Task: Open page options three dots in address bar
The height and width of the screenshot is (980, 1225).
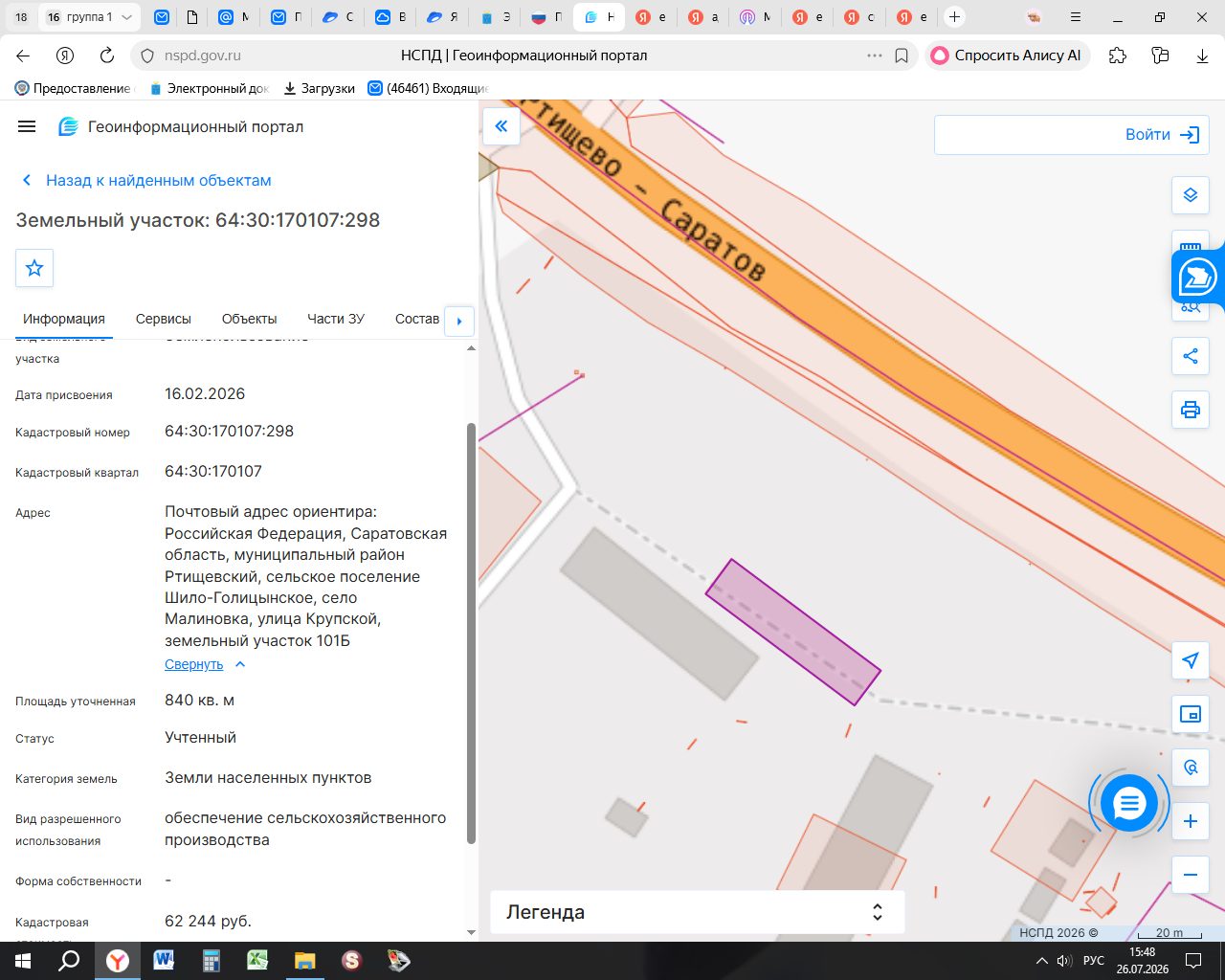Action: (x=874, y=56)
